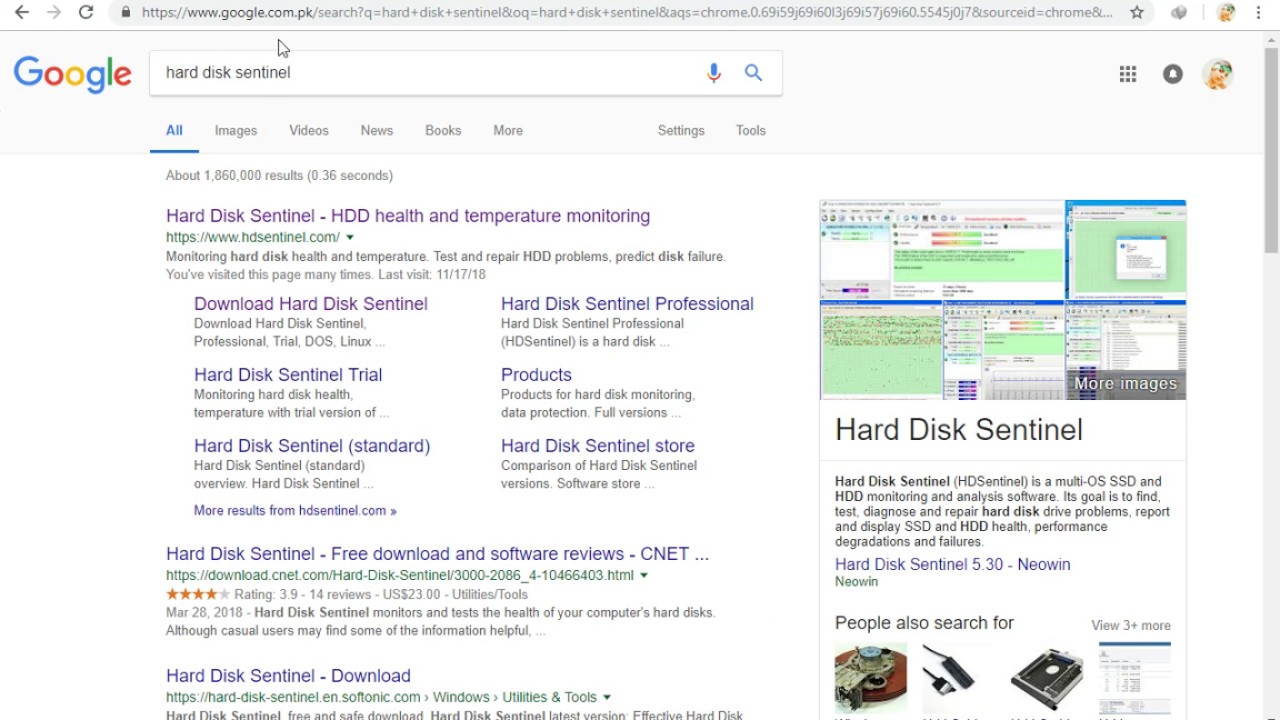Open first People also search for thumbnail
The height and width of the screenshot is (720, 1280).
pos(871,677)
